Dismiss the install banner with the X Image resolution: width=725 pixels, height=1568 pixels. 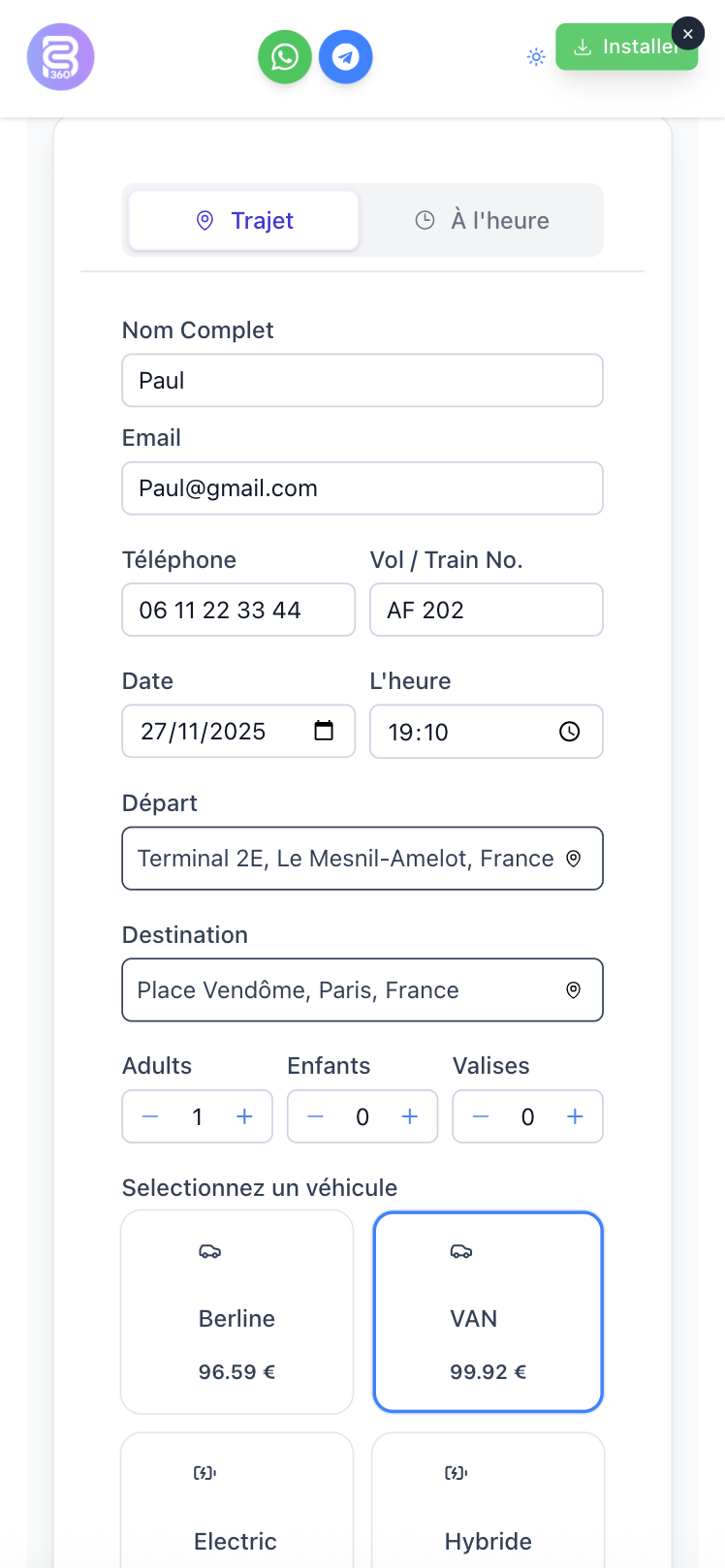tap(688, 33)
